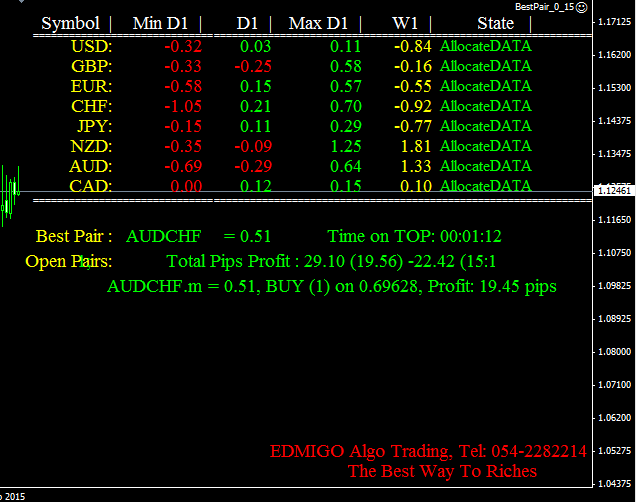The height and width of the screenshot is (502, 636).
Task: Select the USD: symbol row label
Action: click(92, 46)
